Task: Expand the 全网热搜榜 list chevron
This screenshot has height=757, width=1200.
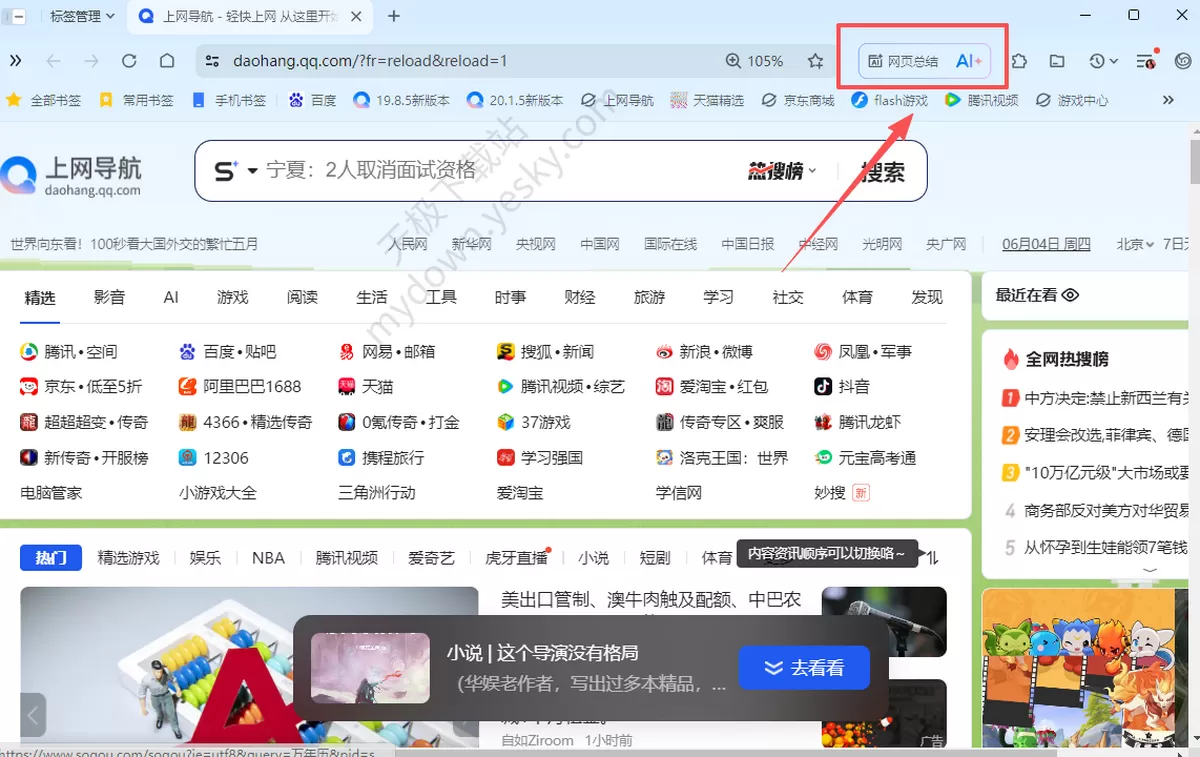Action: (x=1150, y=570)
